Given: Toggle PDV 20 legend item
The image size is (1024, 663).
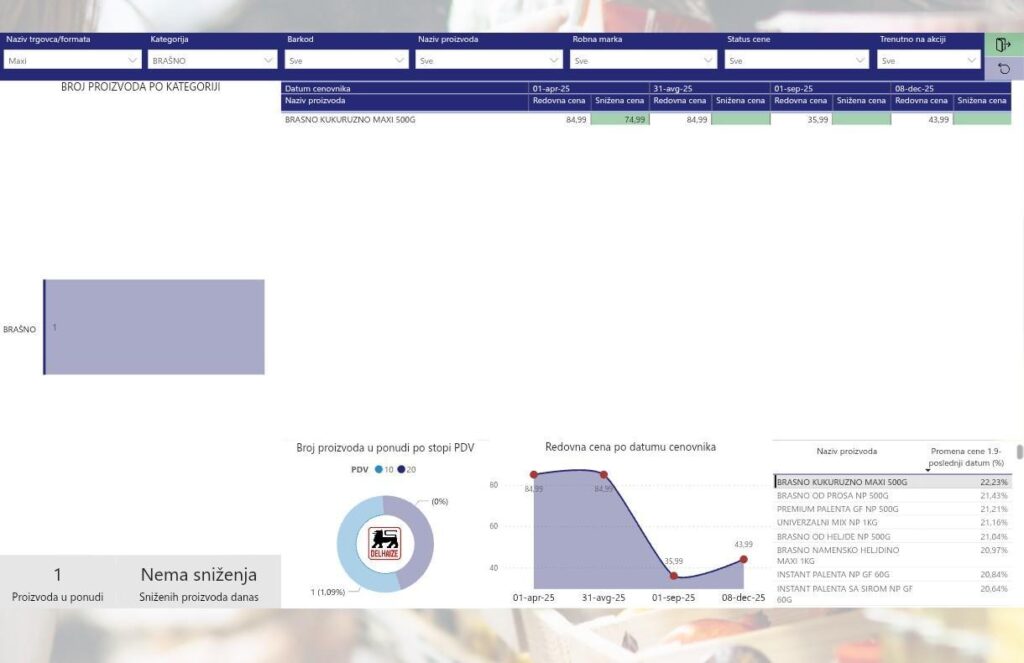Looking at the screenshot, I should point(403,469).
